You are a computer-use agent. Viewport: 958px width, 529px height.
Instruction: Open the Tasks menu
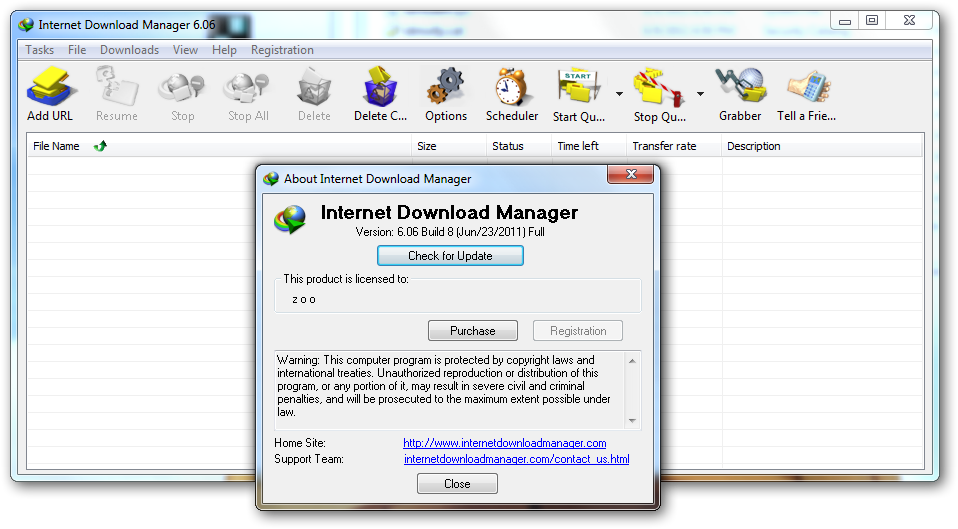(x=39, y=50)
